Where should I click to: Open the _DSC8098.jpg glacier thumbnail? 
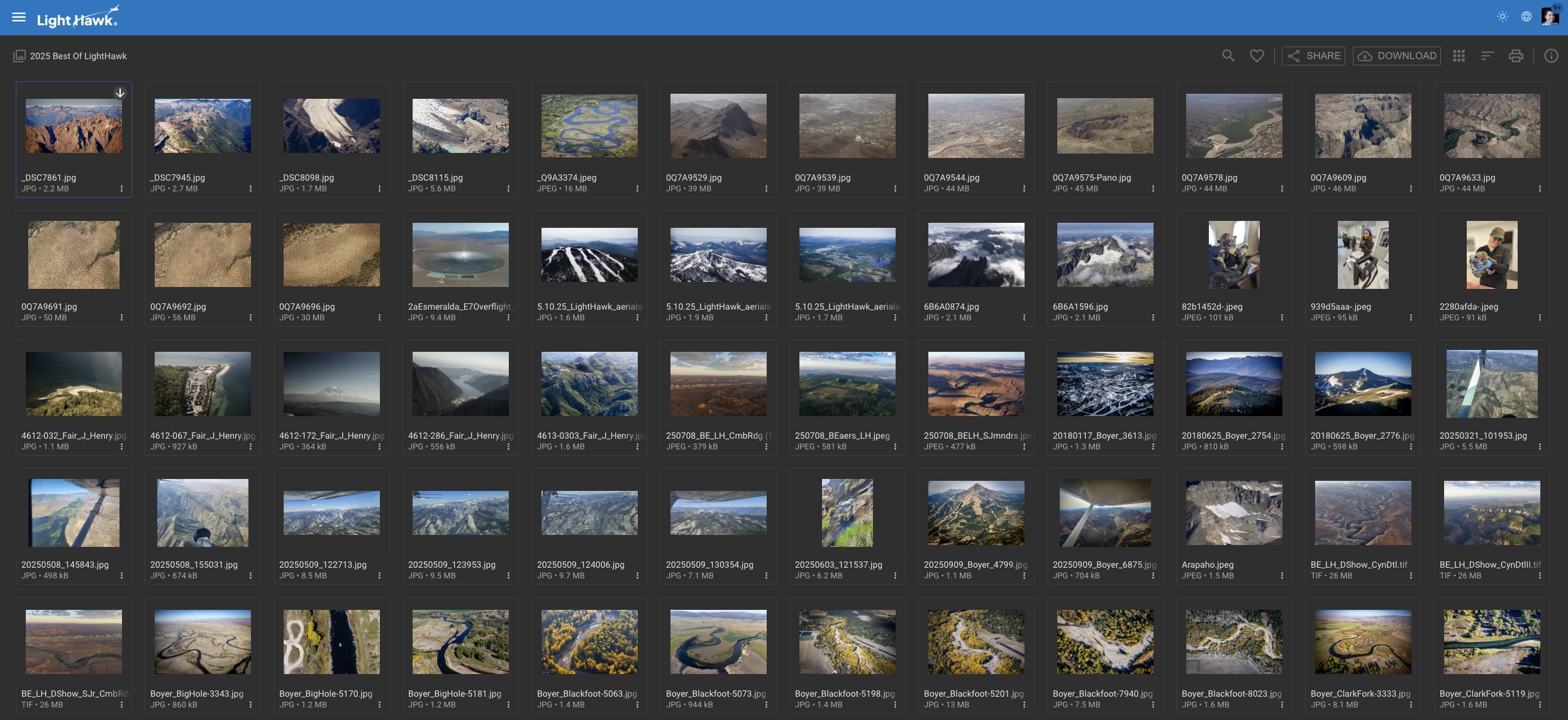(x=331, y=126)
